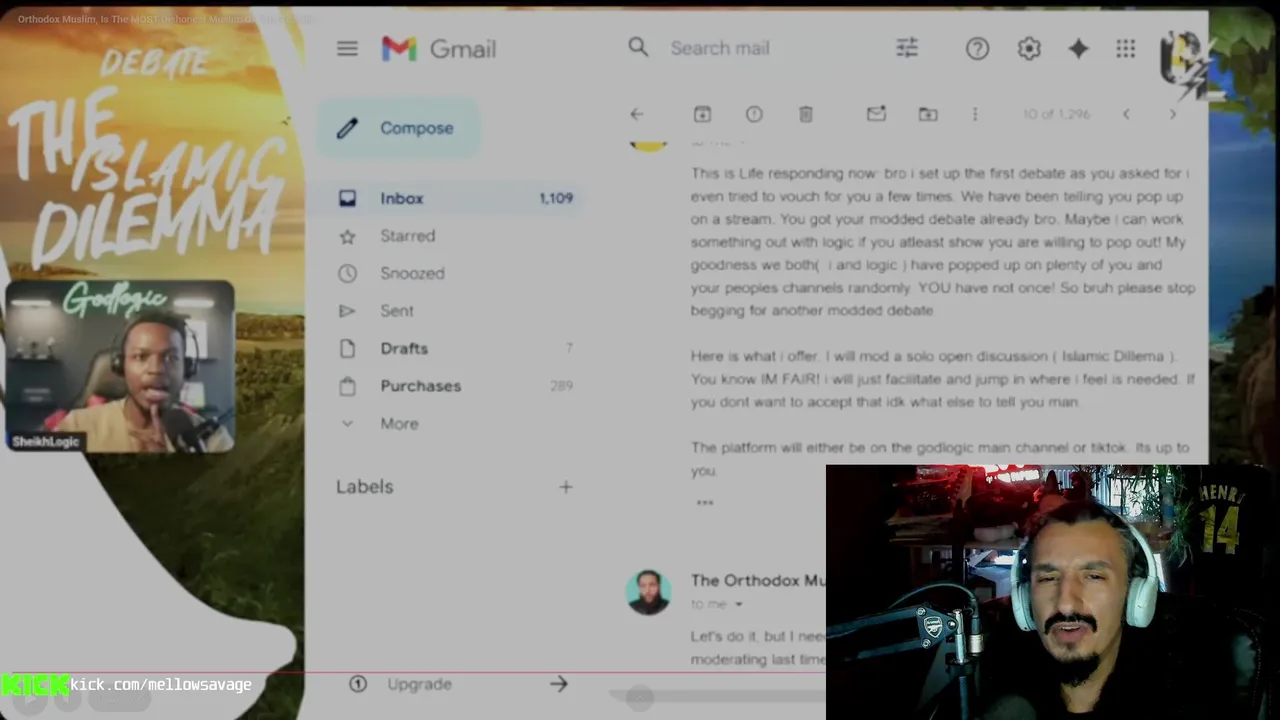Open the Settings gear
The width and height of the screenshot is (1280, 720).
1029,48
